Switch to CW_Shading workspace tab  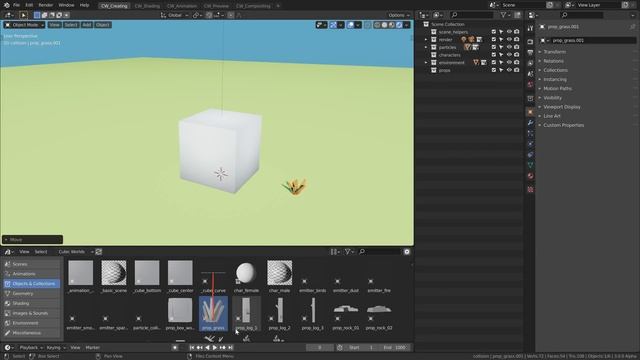pyautogui.click(x=147, y=6)
